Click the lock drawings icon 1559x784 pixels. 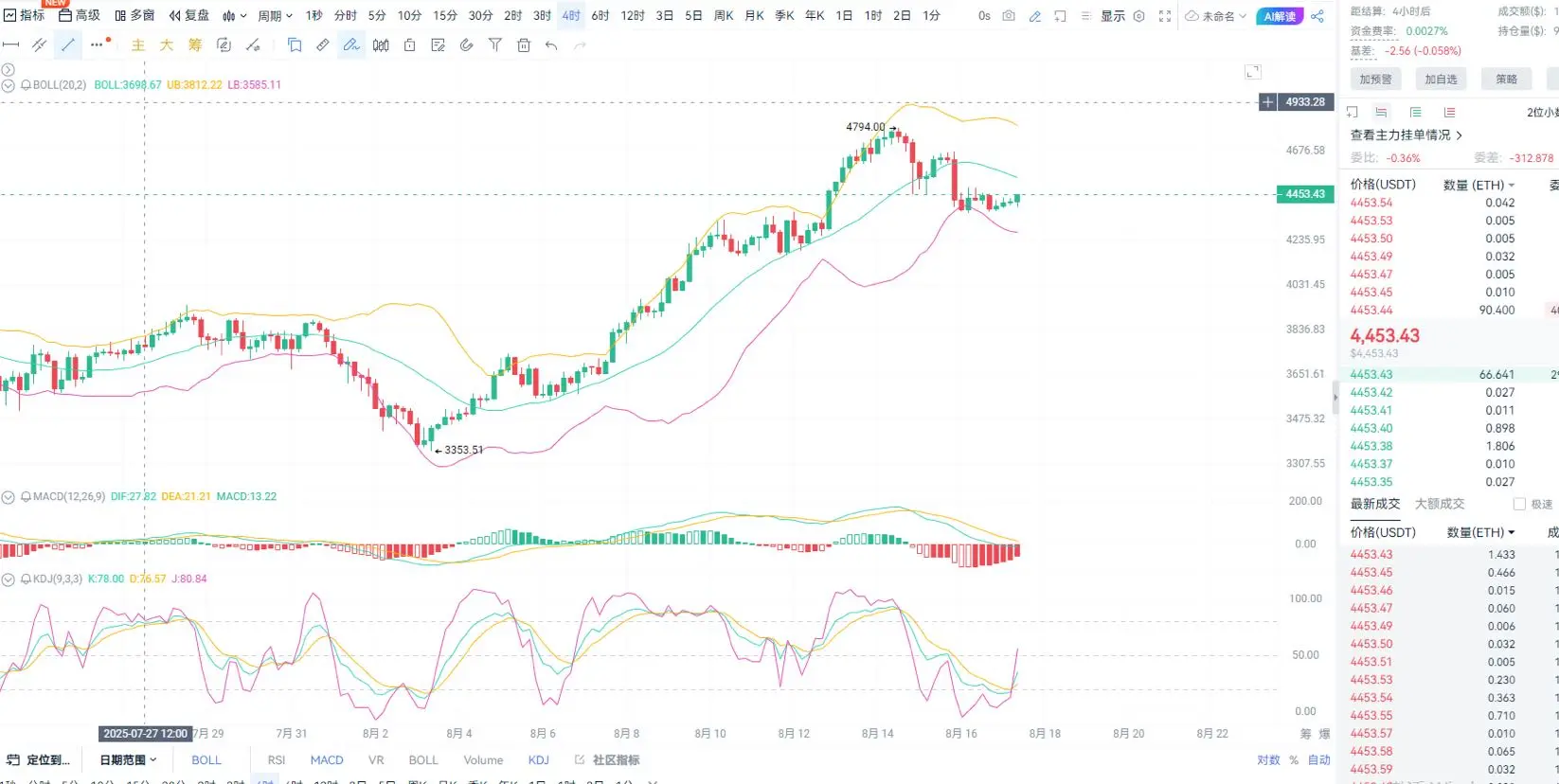[x=409, y=45]
